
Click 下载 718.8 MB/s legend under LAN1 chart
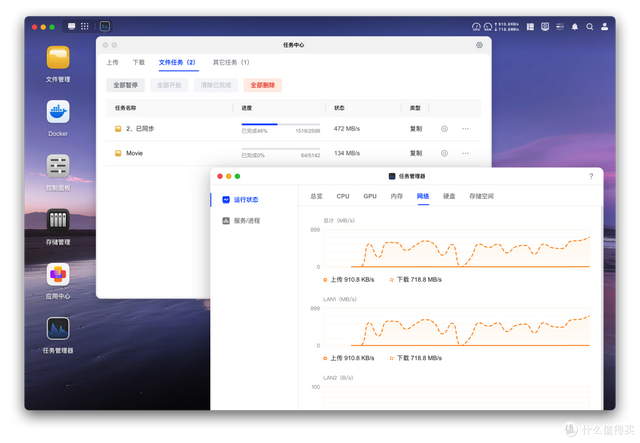[416, 358]
